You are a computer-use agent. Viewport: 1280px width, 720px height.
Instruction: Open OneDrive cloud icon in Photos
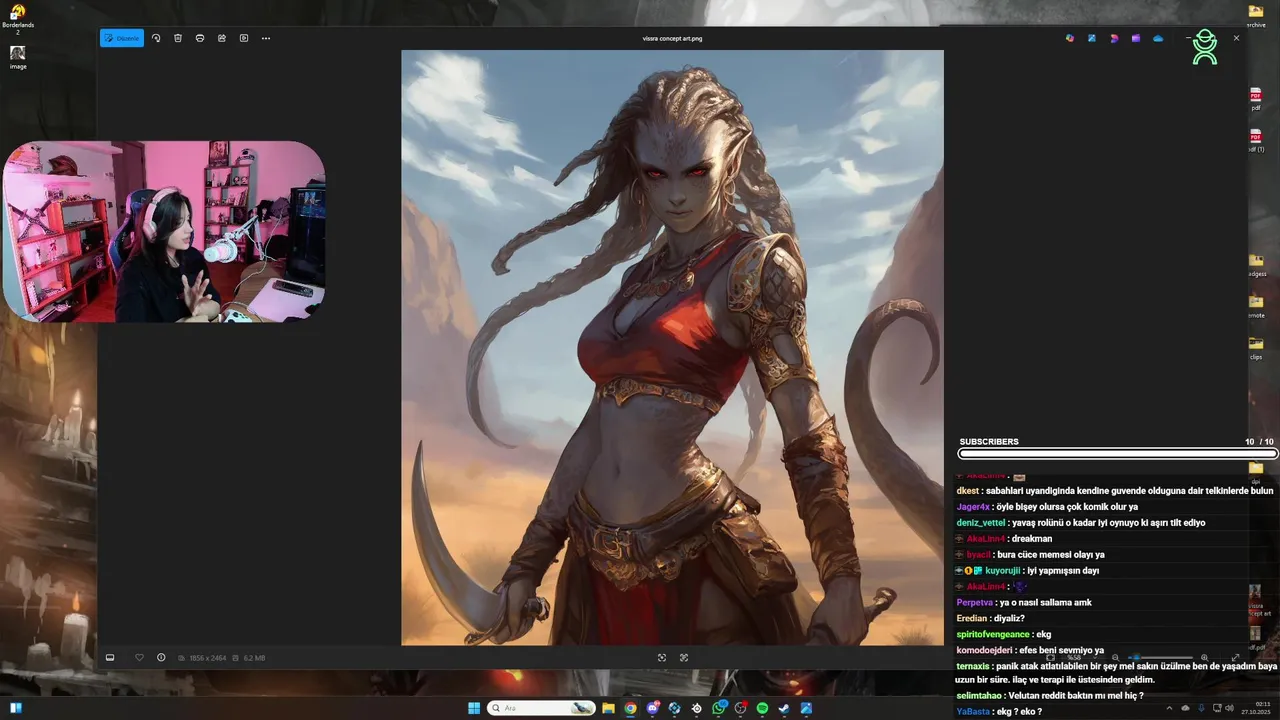coord(1158,38)
